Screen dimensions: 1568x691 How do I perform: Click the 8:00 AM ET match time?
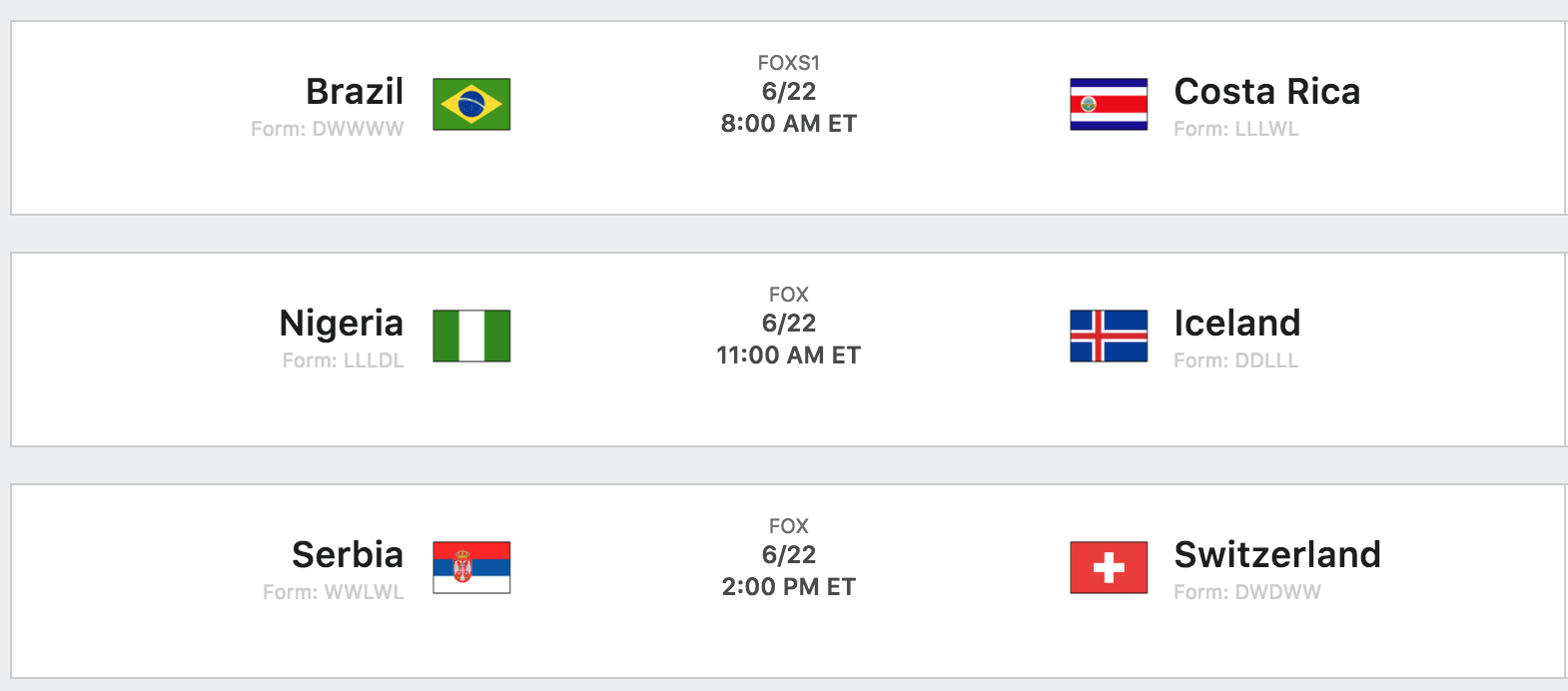pos(789,124)
